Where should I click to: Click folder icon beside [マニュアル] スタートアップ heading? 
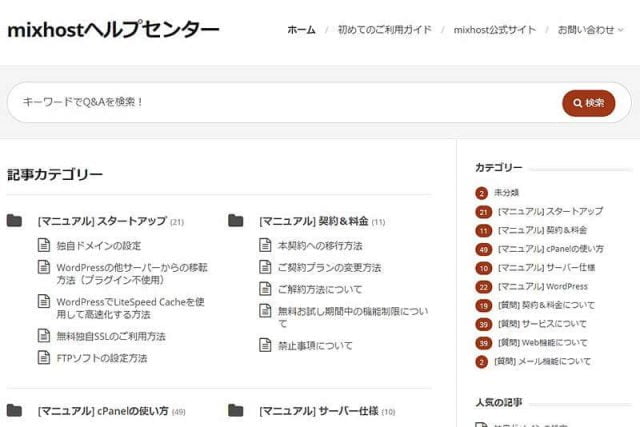click(14, 221)
